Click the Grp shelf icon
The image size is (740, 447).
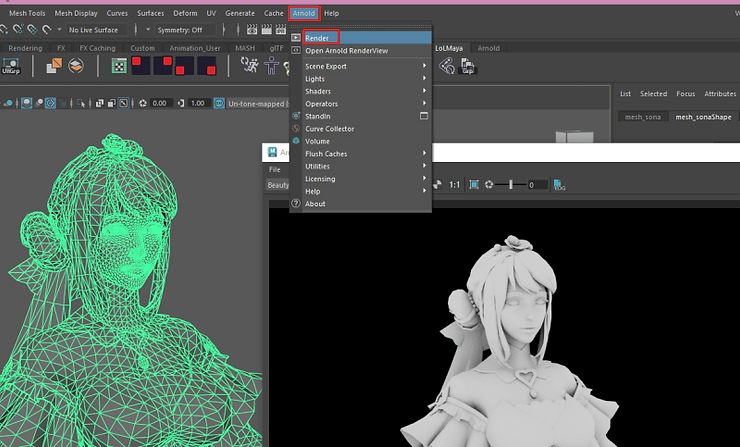[x=467, y=66]
